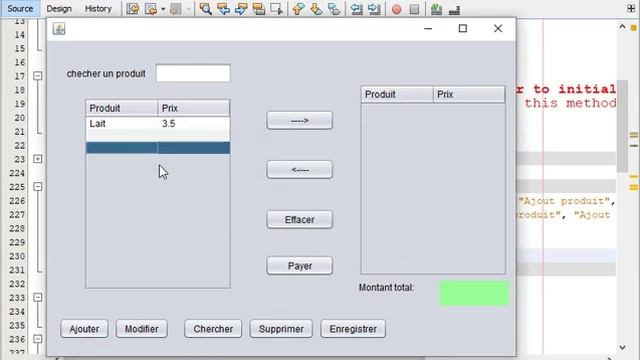
Task: Click the left arrow <---- transfer button
Action: [x=300, y=170]
